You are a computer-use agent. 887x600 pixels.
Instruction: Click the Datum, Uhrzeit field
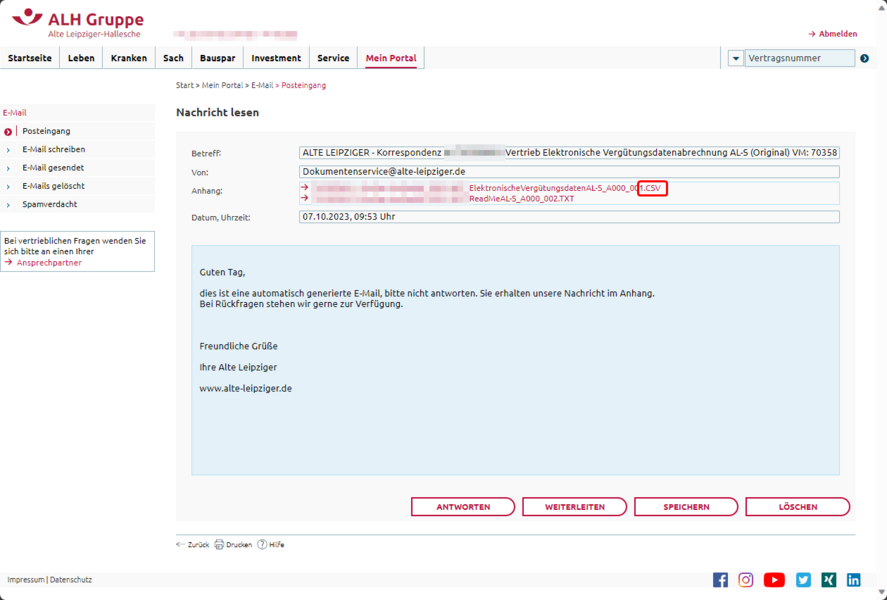569,217
